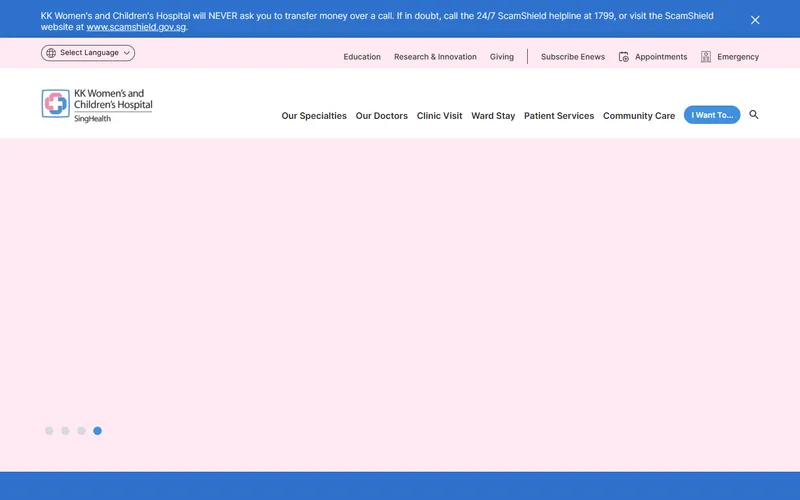The width and height of the screenshot is (800, 500).
Task: Expand the language dropdown chevron arrow
Action: (x=127, y=53)
